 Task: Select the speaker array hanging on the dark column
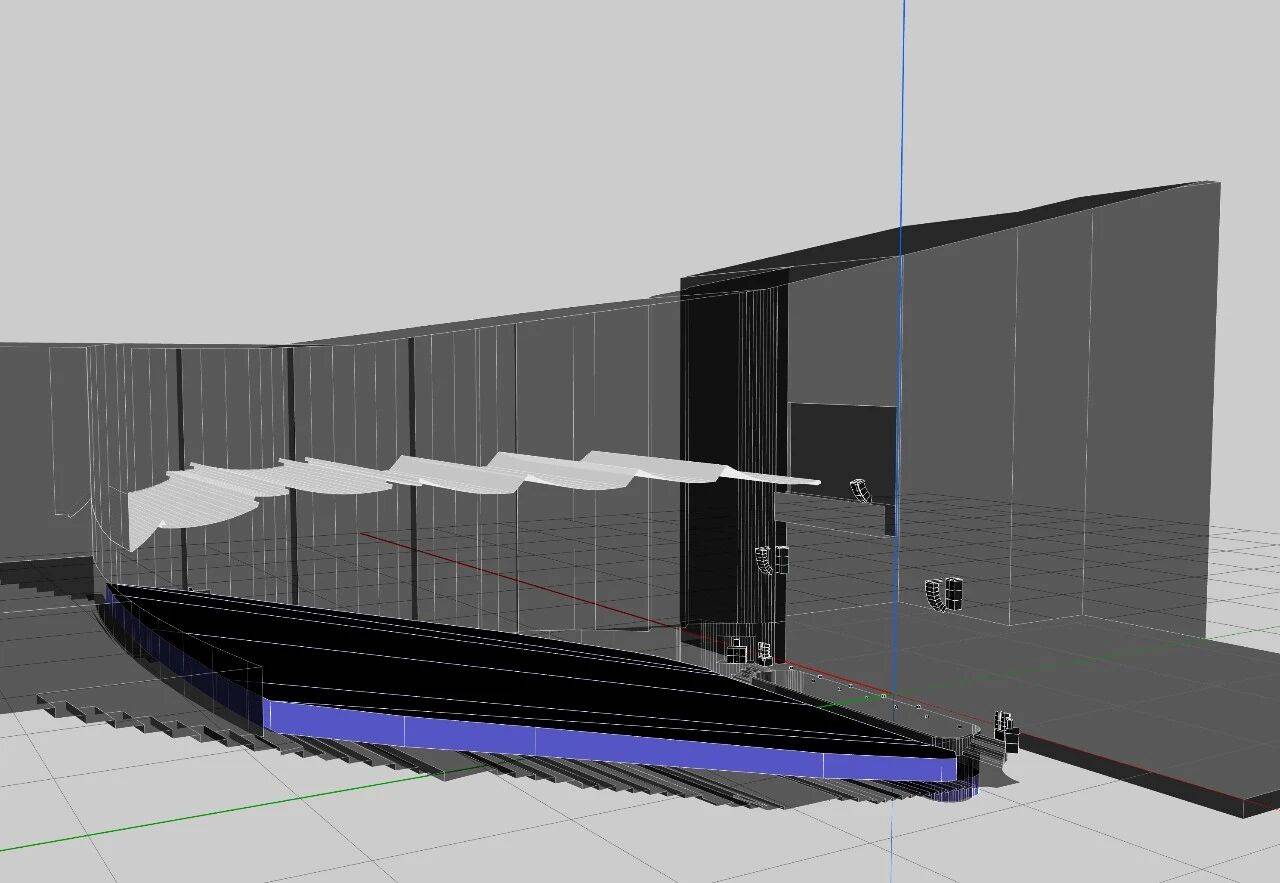[x=770, y=559]
